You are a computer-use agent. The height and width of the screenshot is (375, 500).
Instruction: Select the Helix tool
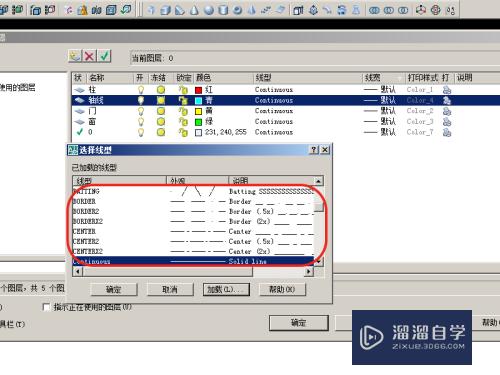click(266, 10)
